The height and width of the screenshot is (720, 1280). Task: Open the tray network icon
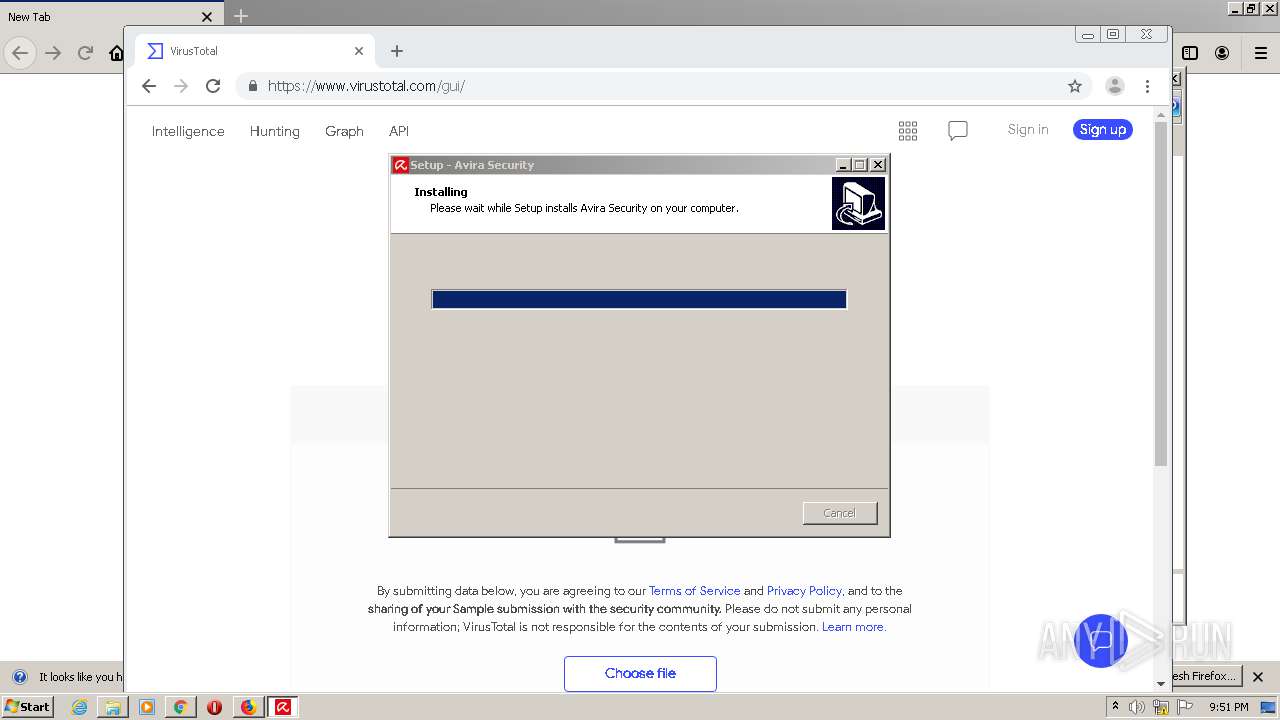coord(1161,707)
